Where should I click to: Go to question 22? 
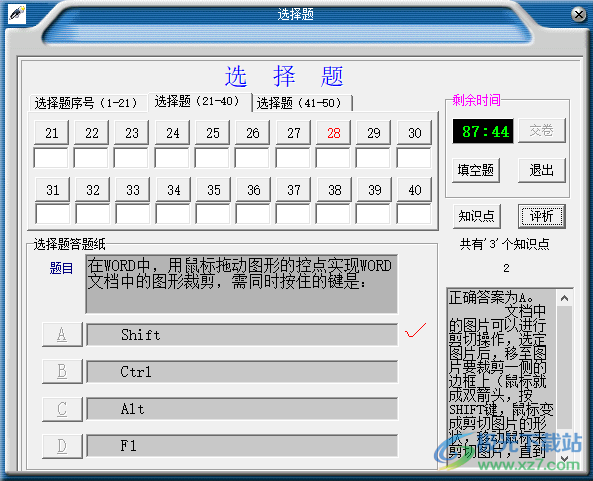click(92, 133)
